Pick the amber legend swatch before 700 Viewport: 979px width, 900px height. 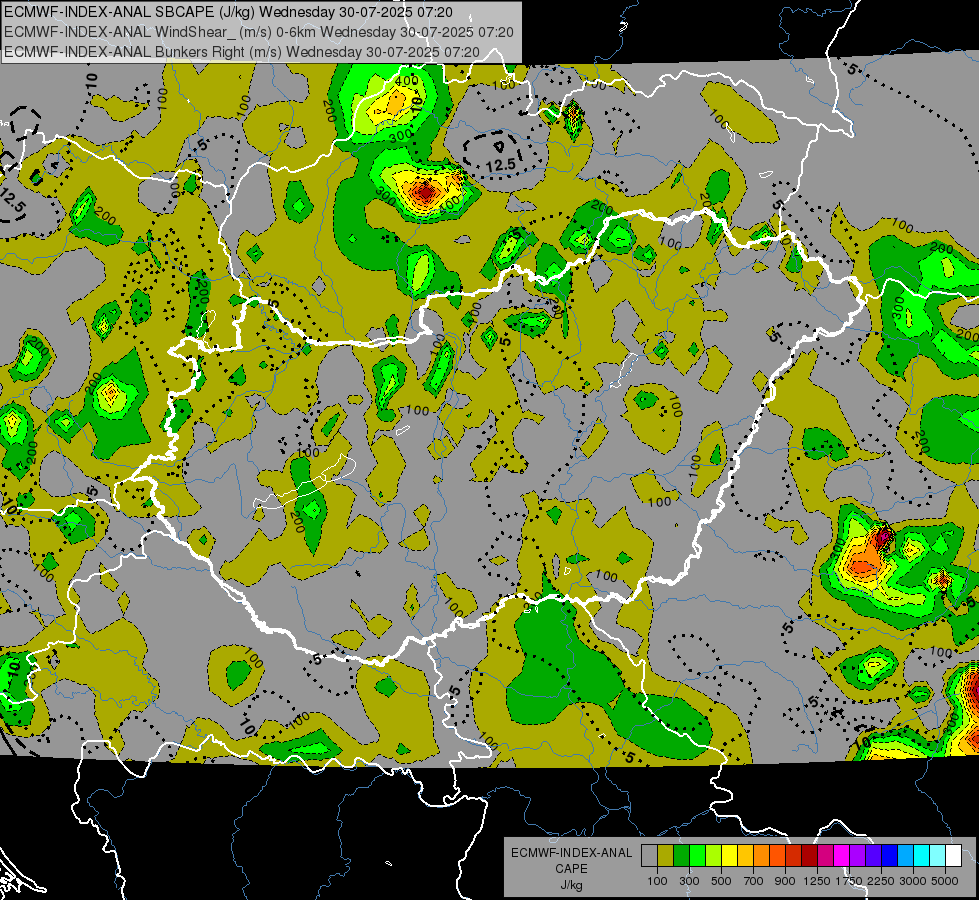(x=745, y=856)
